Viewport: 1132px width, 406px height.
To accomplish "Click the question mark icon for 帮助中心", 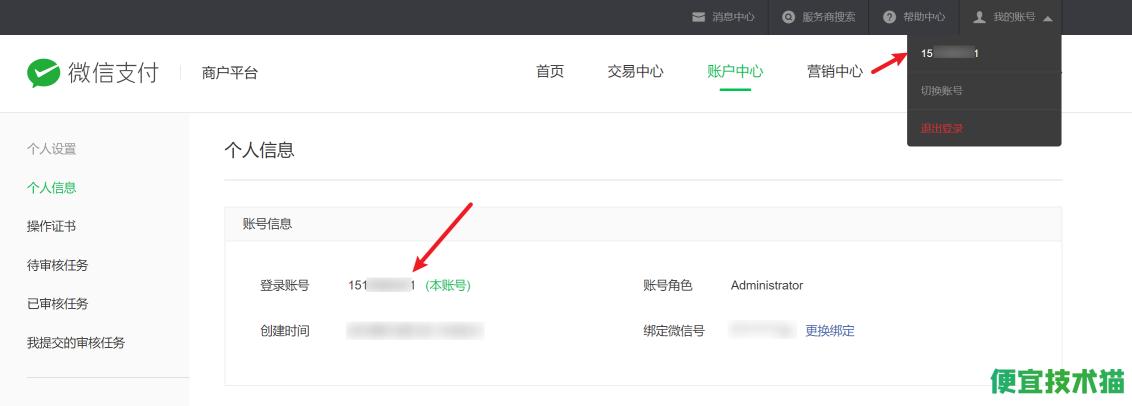I will click(x=889, y=17).
